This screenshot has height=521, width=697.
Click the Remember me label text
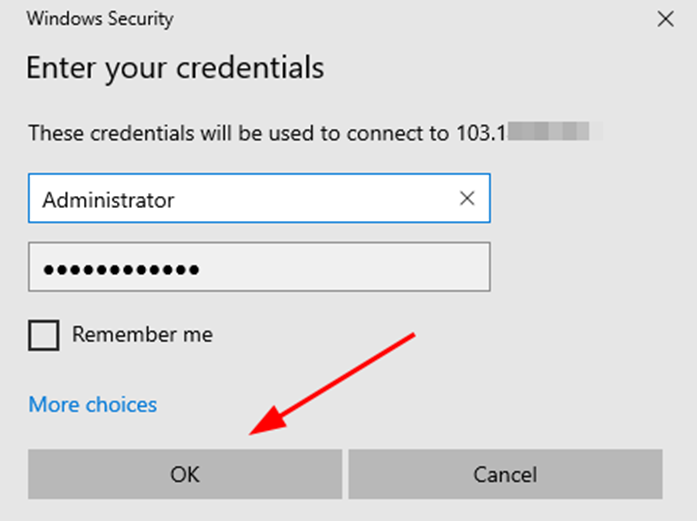142,335
